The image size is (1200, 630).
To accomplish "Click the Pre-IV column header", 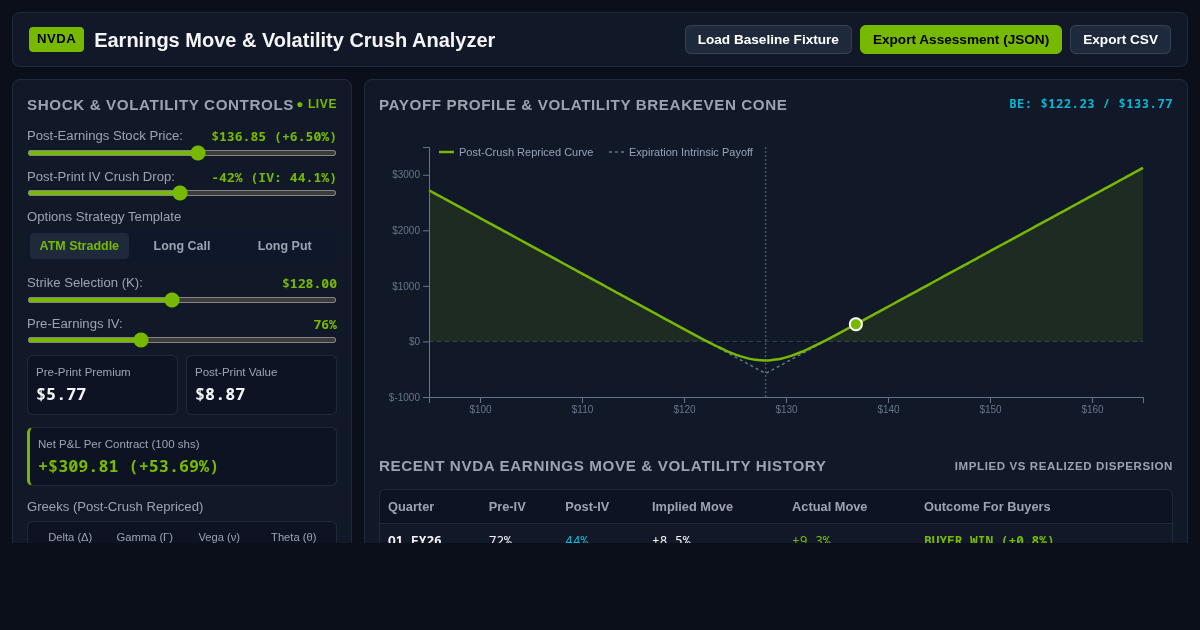I will 507,507.
